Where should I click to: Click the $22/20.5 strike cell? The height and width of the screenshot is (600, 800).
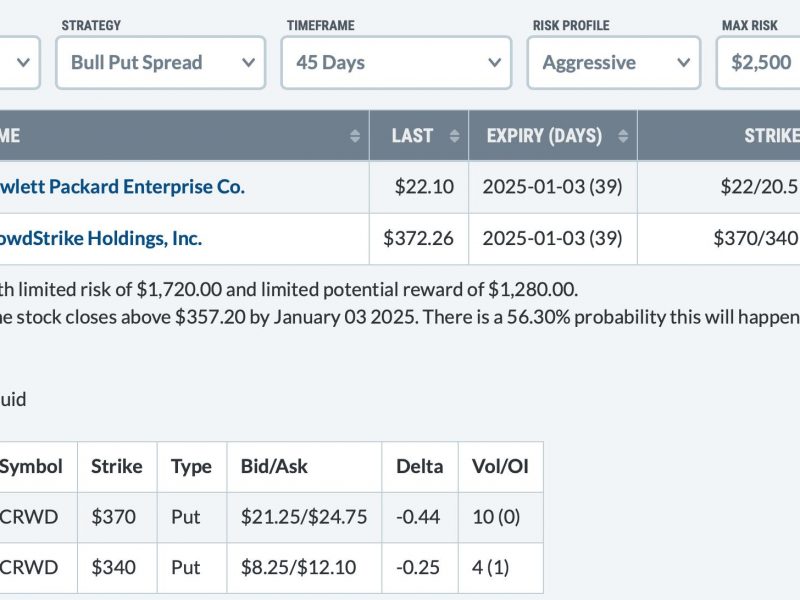click(x=719, y=187)
